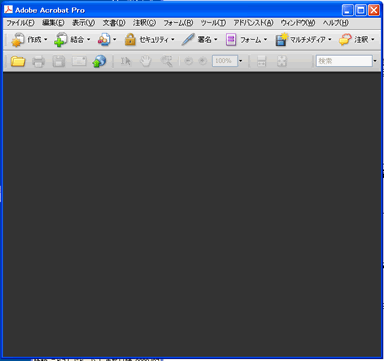This screenshot has height=361, width=384.
Task: Close the Adobe Acrobat Pro window
Action: 374,10
